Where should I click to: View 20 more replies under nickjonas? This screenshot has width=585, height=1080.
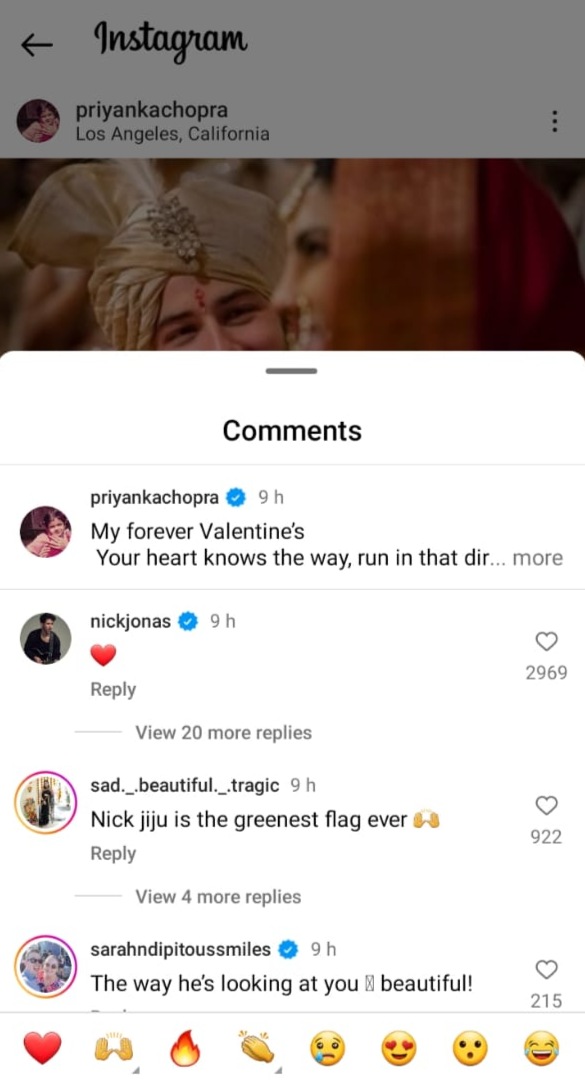[222, 733]
